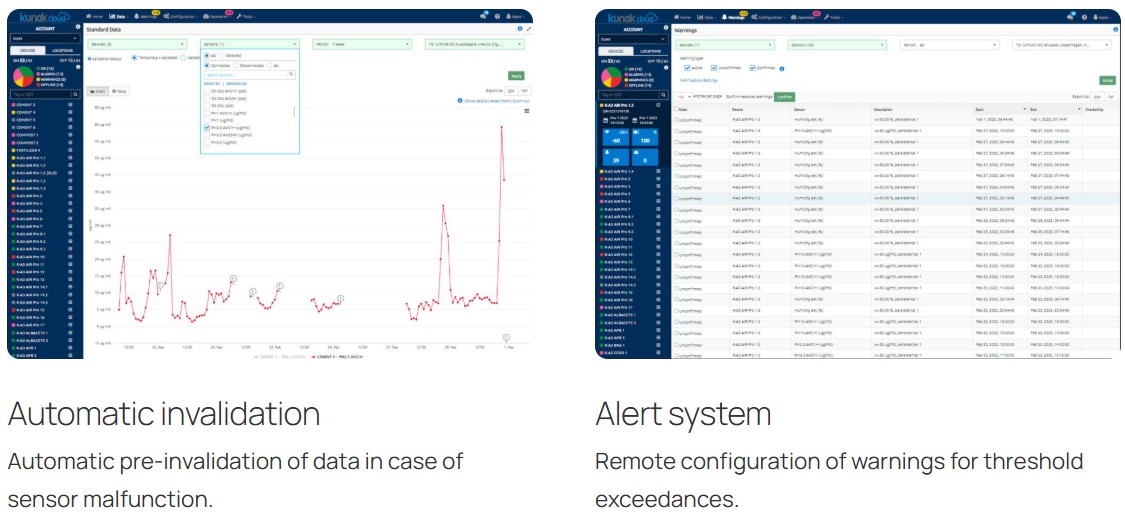Click the green Apply button in Standard Data
The height and width of the screenshot is (515, 1125).
point(516,75)
